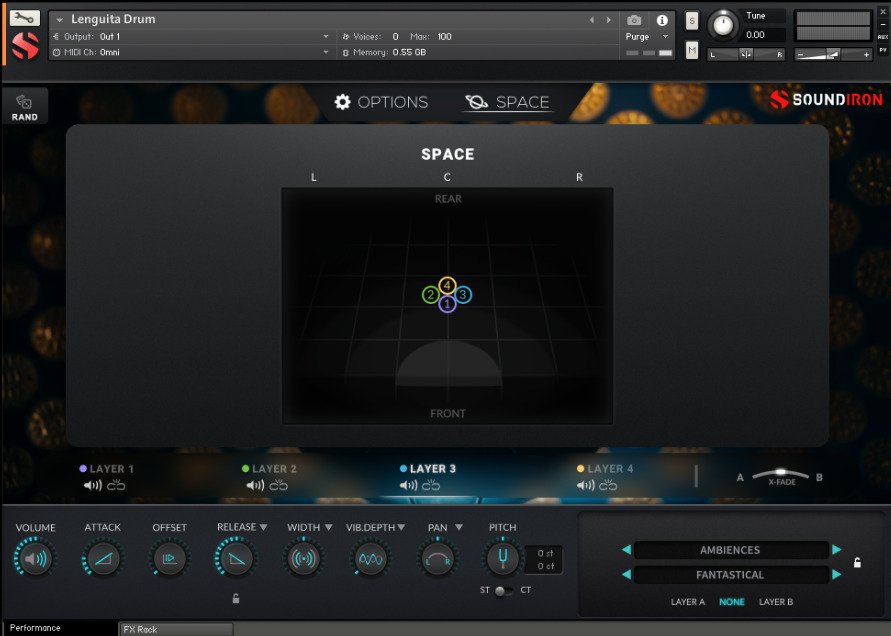This screenshot has height=636, width=891.
Task: Select LAYER B in the ambience panel
Action: click(776, 601)
